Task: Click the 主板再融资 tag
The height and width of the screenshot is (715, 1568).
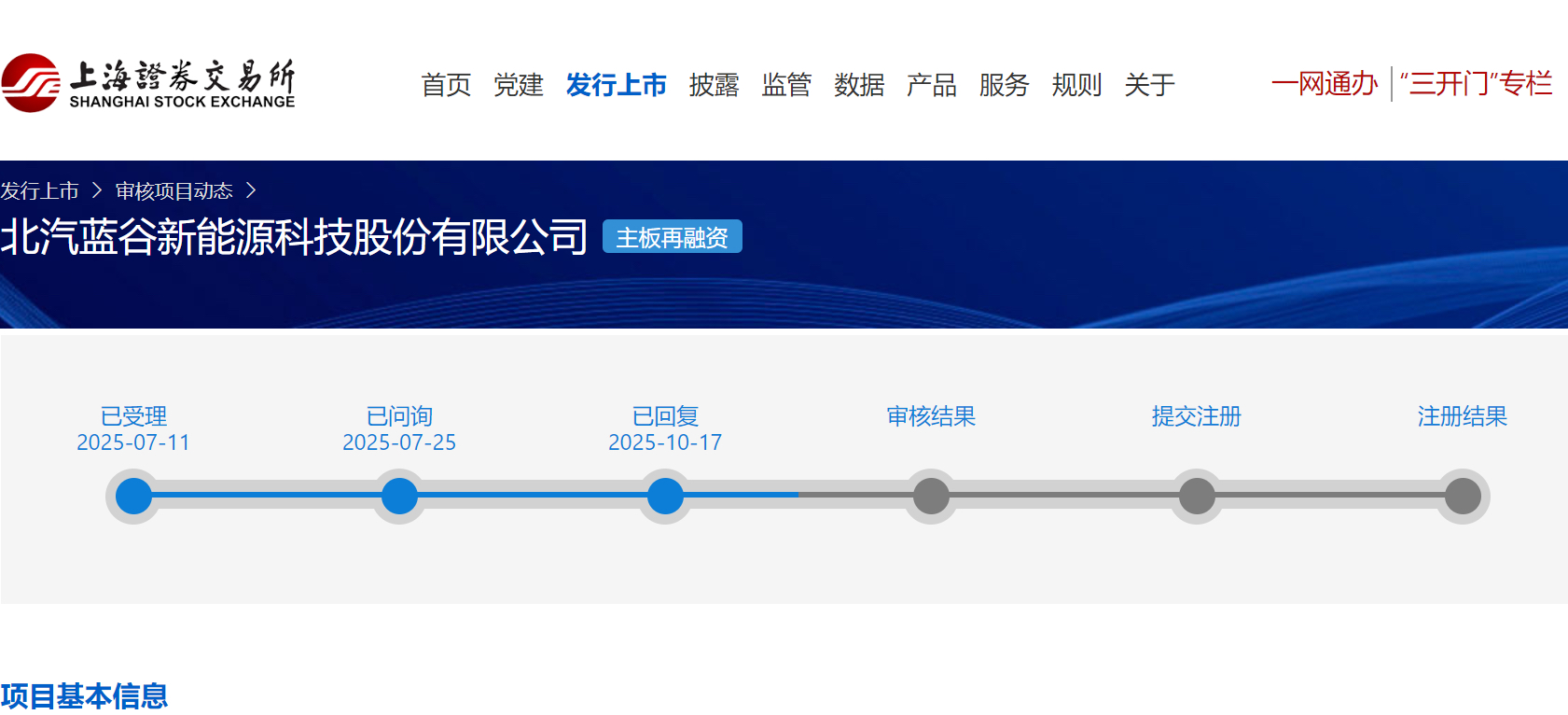Action: tap(673, 237)
